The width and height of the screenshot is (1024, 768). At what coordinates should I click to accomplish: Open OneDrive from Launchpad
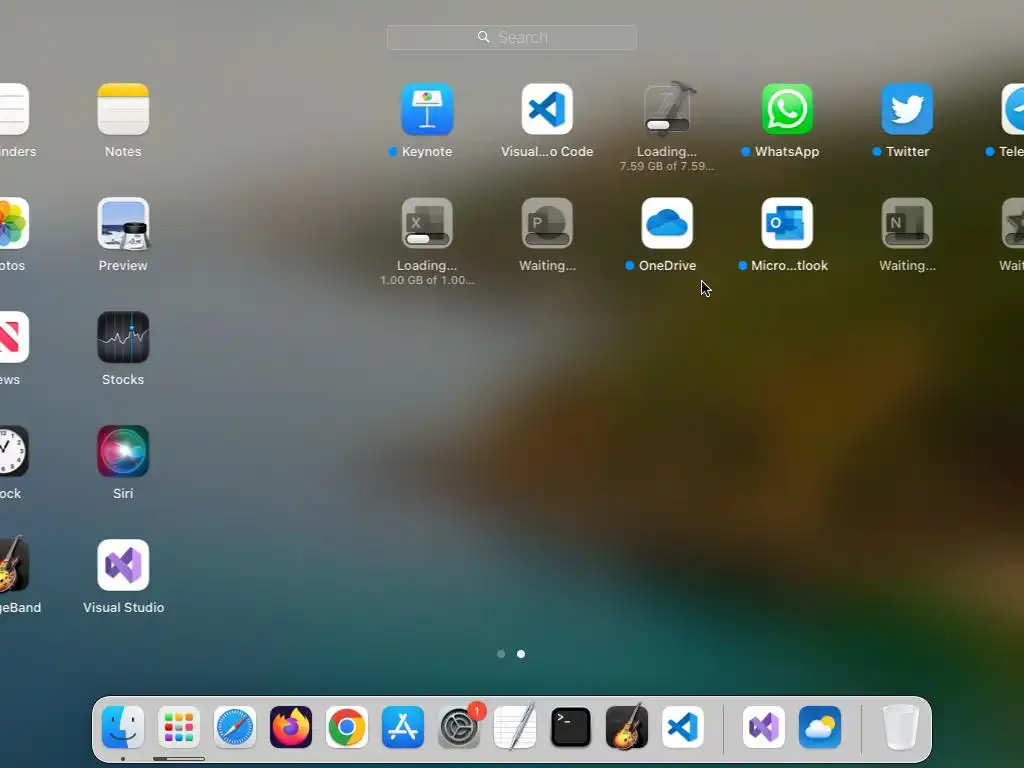point(667,223)
